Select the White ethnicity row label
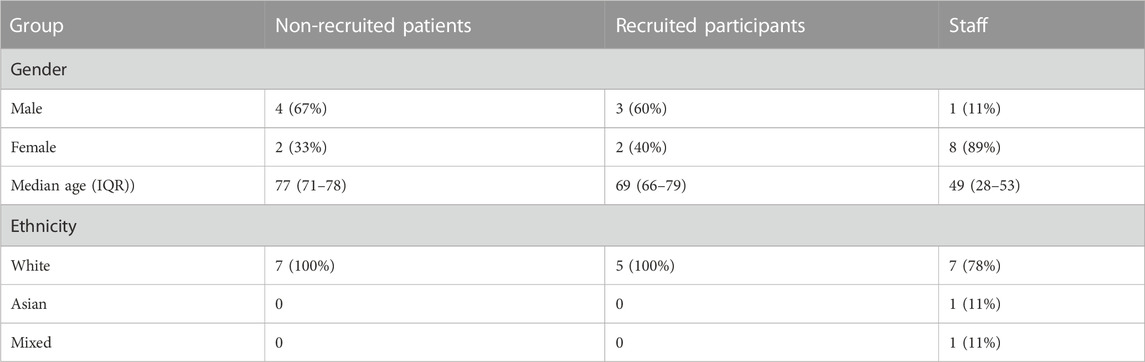Screen dimensions: 1145x362 (x=31, y=265)
